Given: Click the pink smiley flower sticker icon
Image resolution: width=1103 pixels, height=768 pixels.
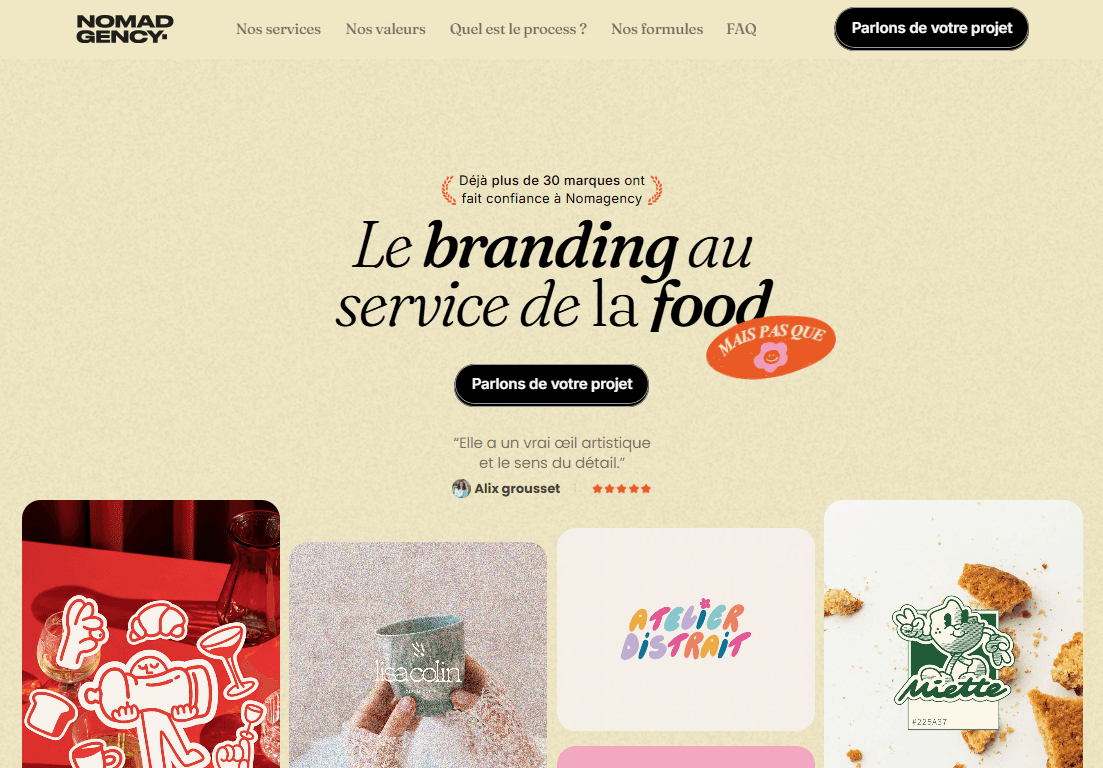Looking at the screenshot, I should pos(770,357).
